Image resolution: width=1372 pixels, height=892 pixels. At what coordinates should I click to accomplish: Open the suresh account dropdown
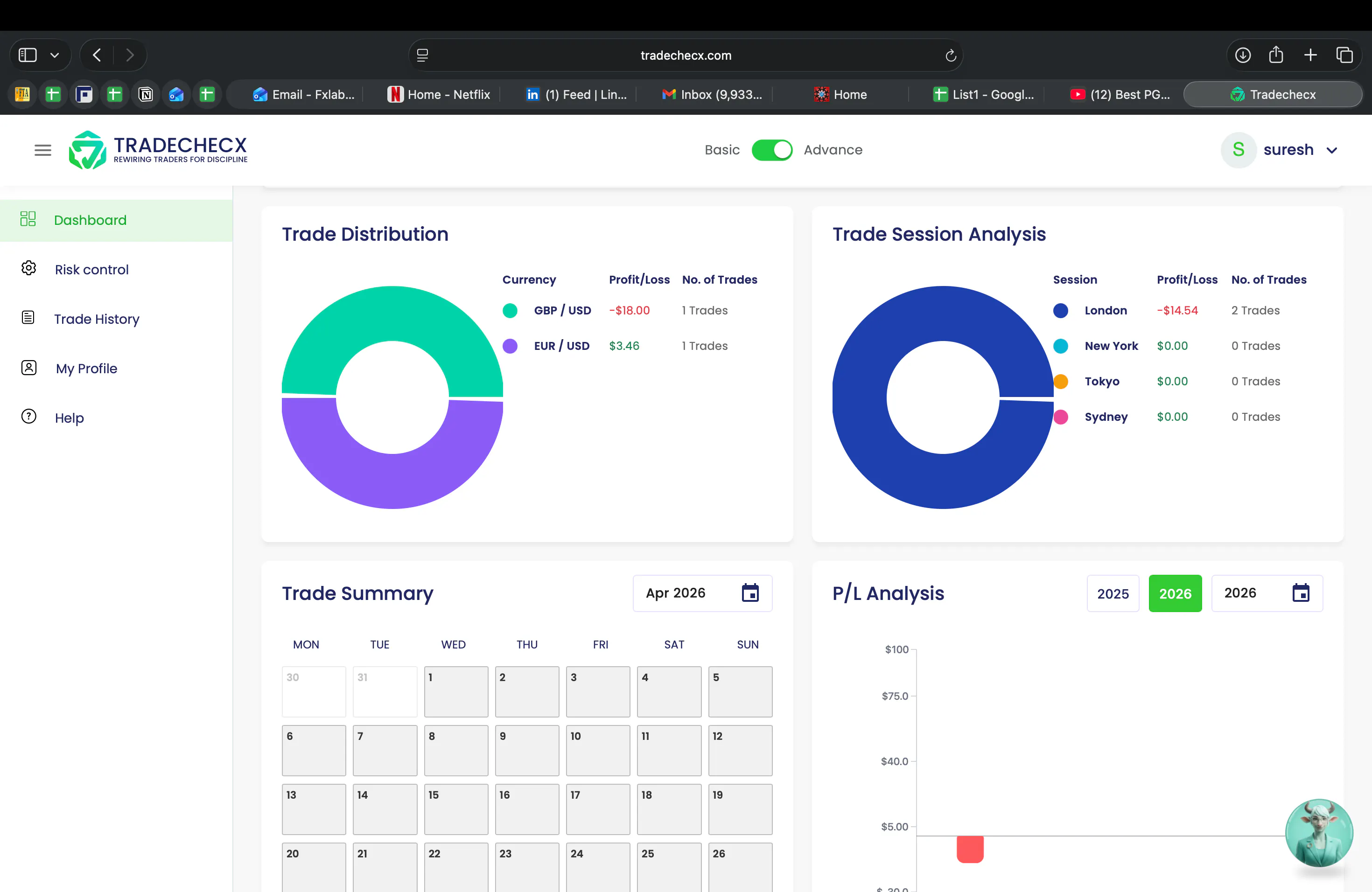[x=1279, y=150]
